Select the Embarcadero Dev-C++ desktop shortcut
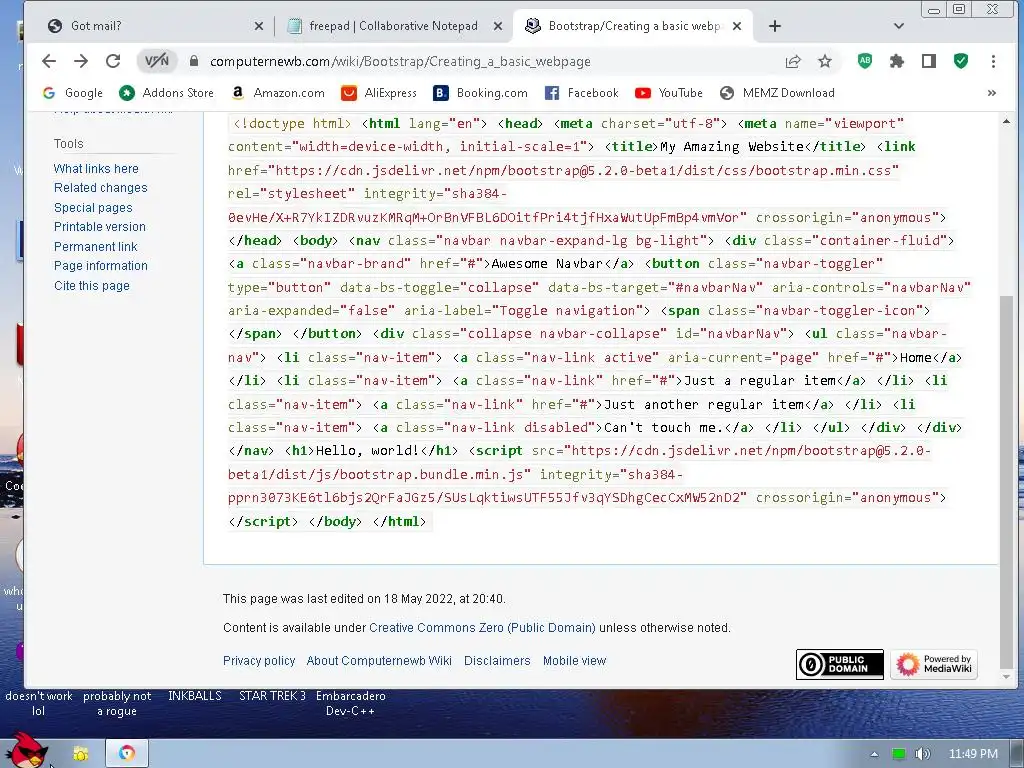The height and width of the screenshot is (768, 1024). tap(351, 703)
